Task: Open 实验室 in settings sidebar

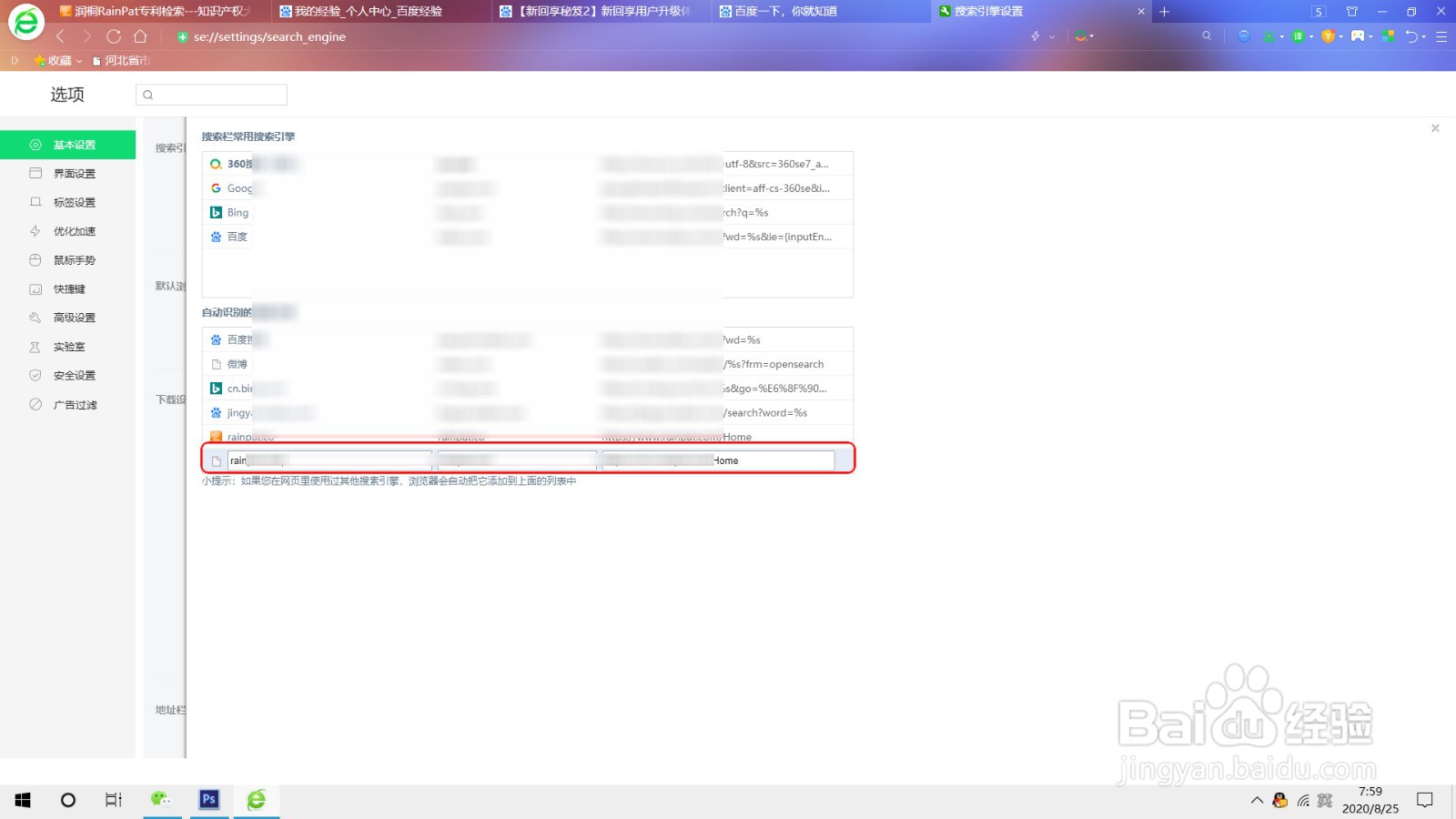Action: tap(67, 347)
